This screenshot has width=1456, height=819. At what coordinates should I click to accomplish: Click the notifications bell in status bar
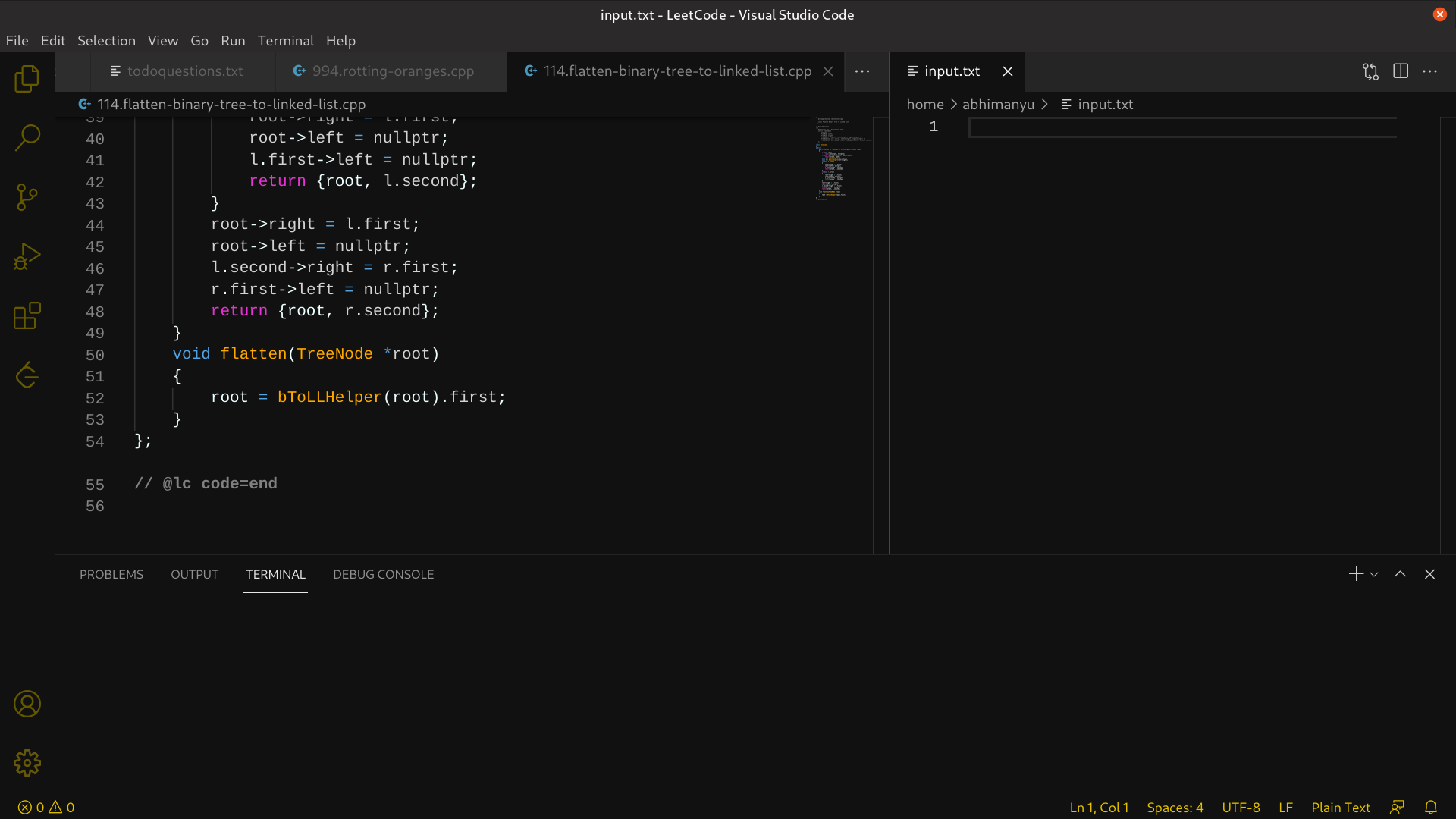point(1431,808)
